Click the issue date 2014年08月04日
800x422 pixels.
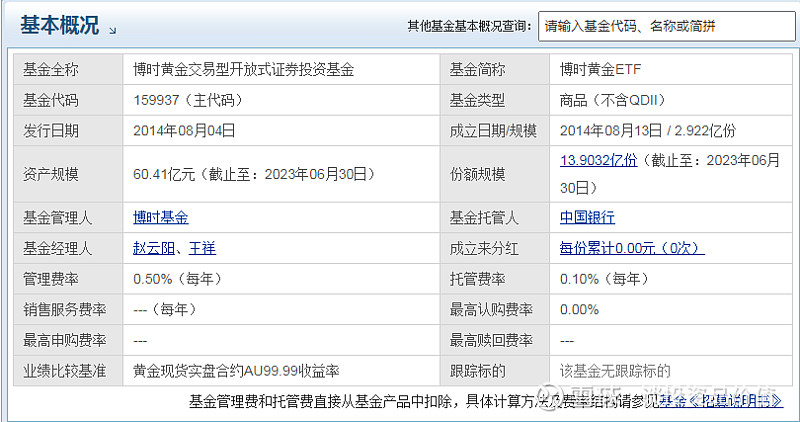[184, 130]
